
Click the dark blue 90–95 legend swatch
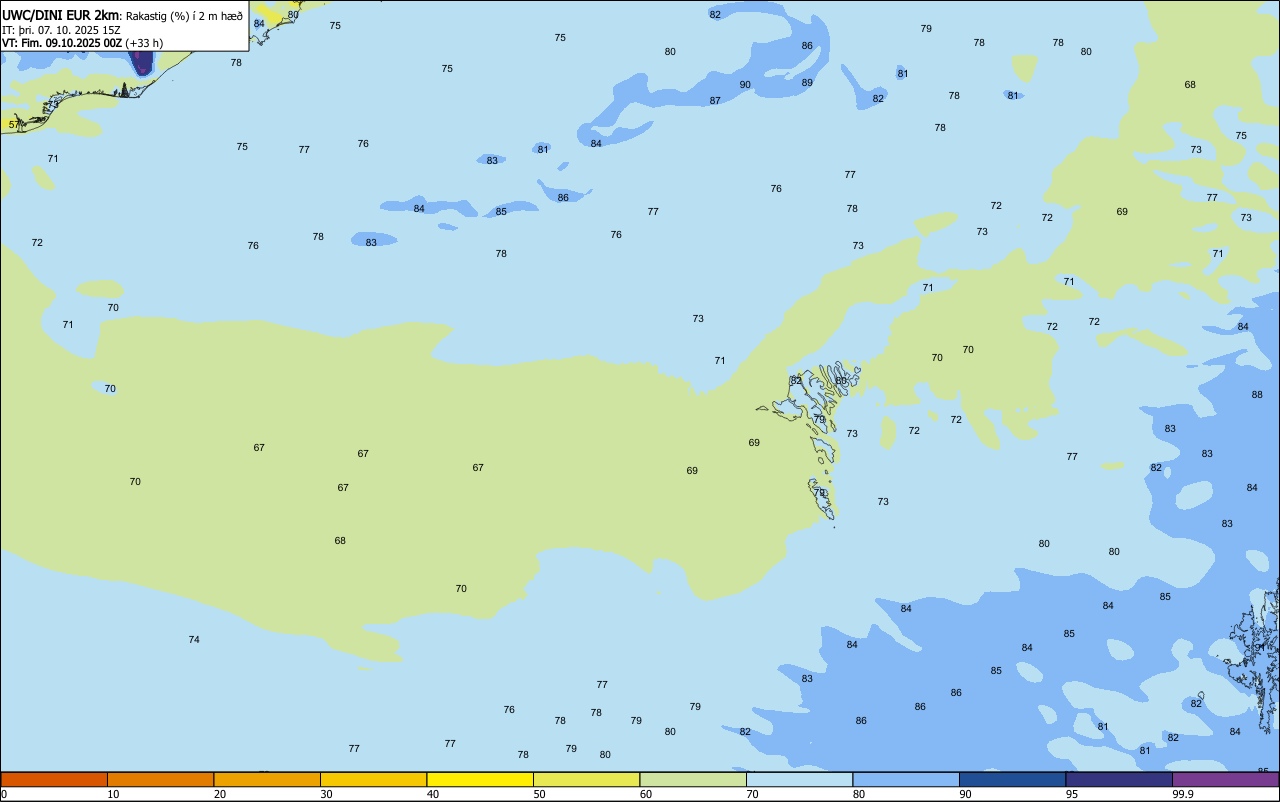1012,779
